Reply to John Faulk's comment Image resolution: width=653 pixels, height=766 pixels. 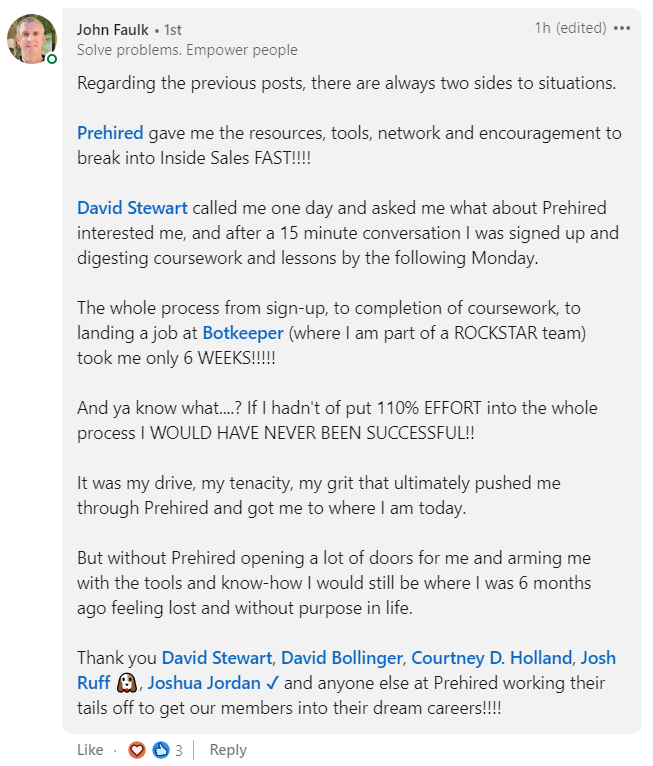[228, 750]
